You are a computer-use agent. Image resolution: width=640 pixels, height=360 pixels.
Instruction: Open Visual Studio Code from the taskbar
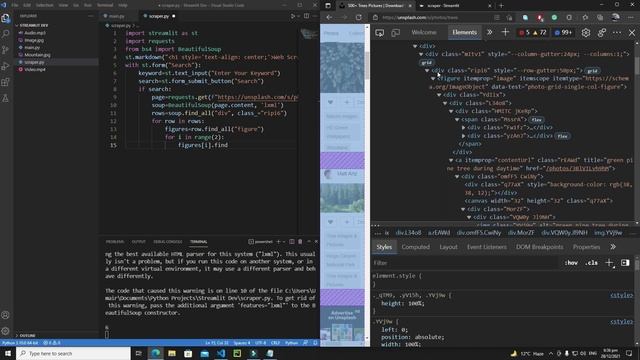pos(221,353)
